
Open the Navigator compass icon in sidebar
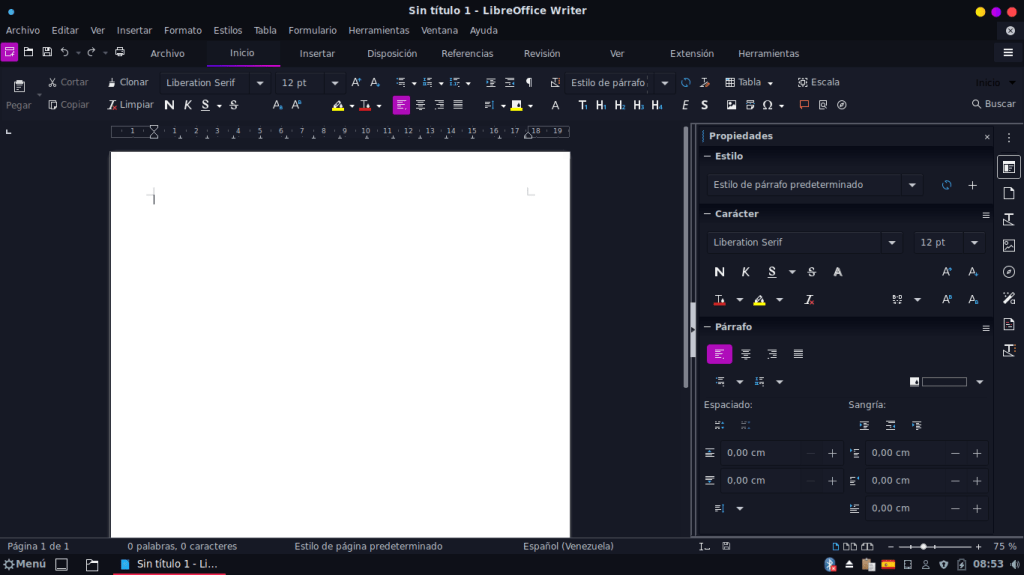(1008, 271)
